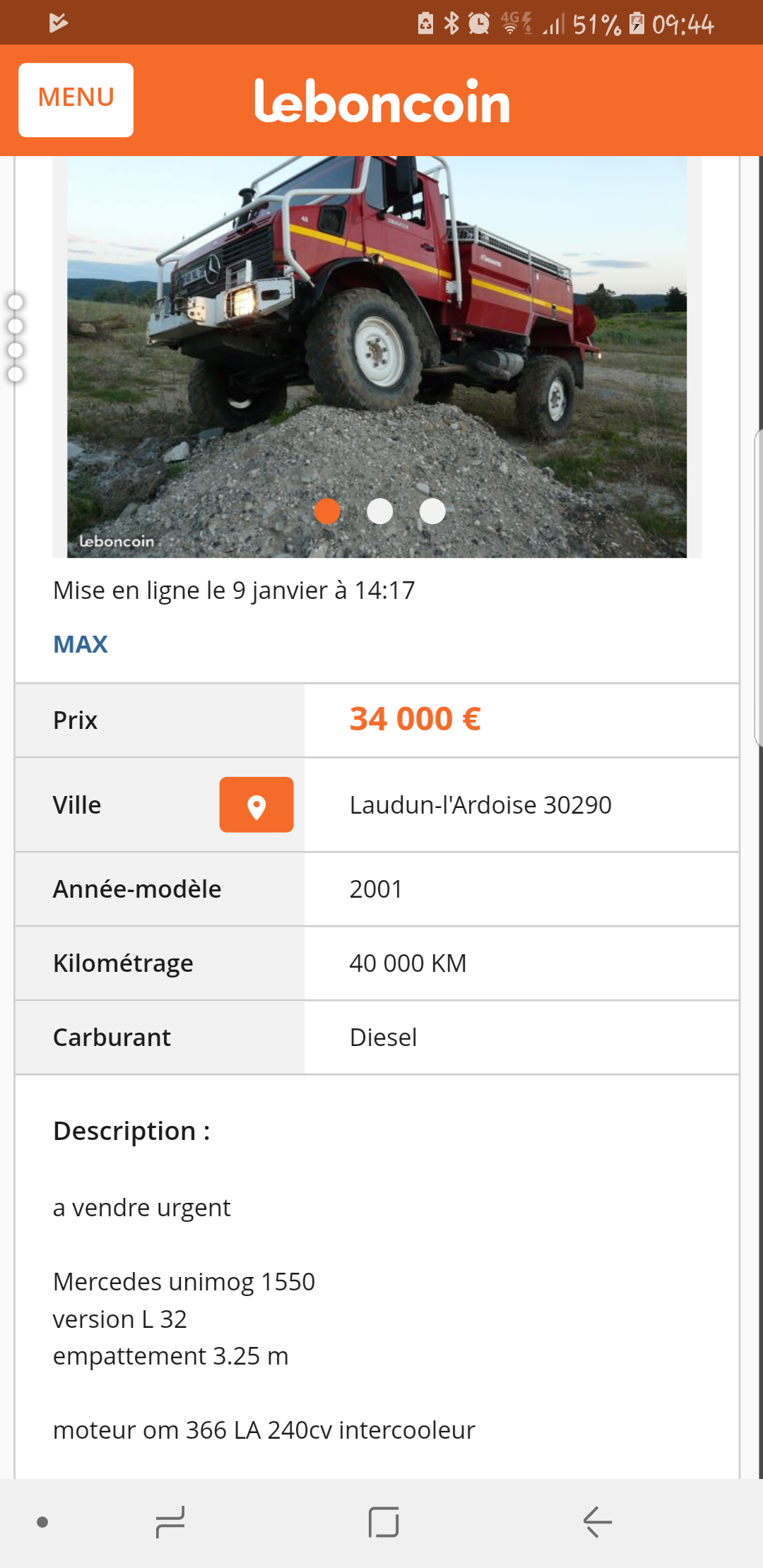Select the first photo carousel dot

[x=327, y=511]
